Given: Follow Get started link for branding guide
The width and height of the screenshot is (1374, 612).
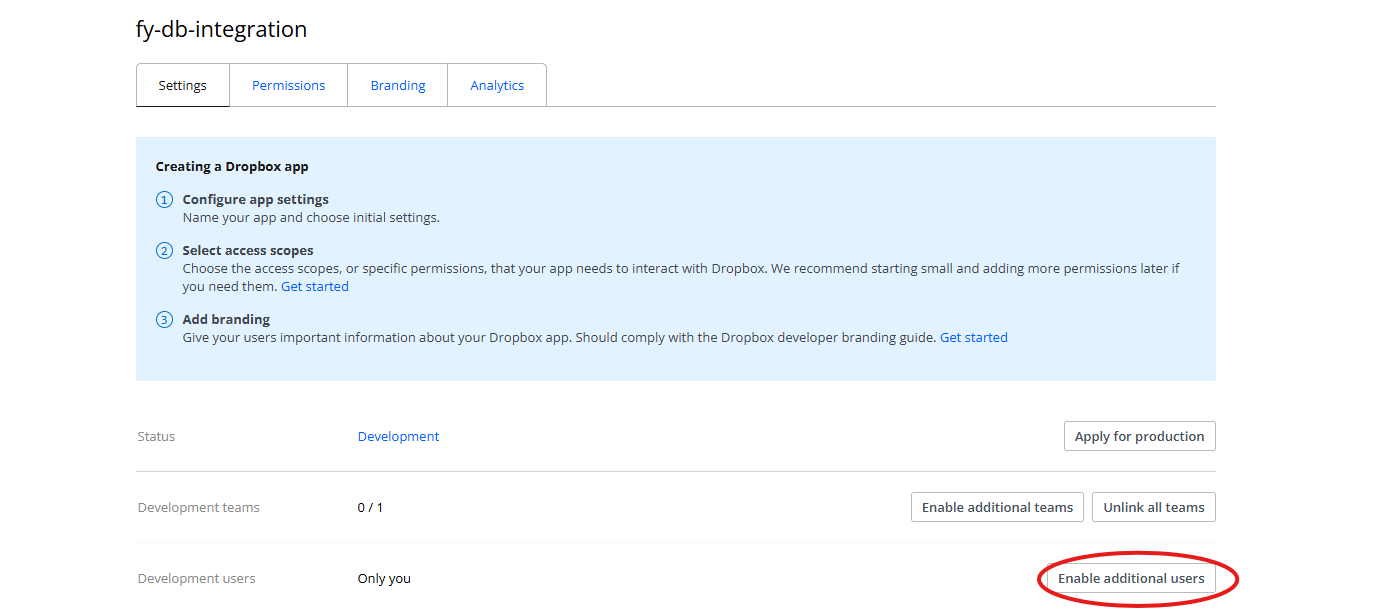Looking at the screenshot, I should pos(974,337).
